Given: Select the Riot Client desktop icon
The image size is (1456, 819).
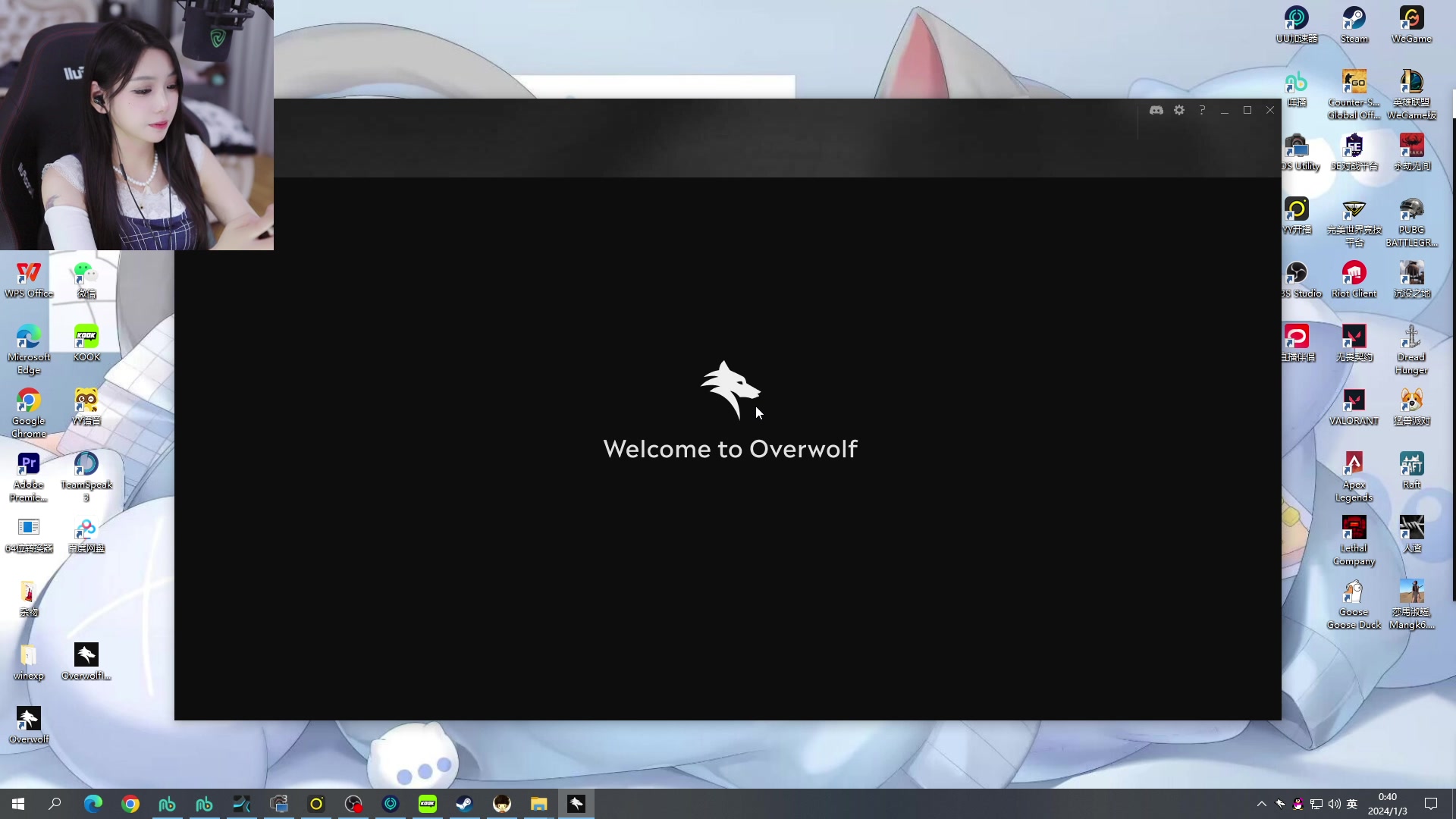Looking at the screenshot, I should (1354, 279).
